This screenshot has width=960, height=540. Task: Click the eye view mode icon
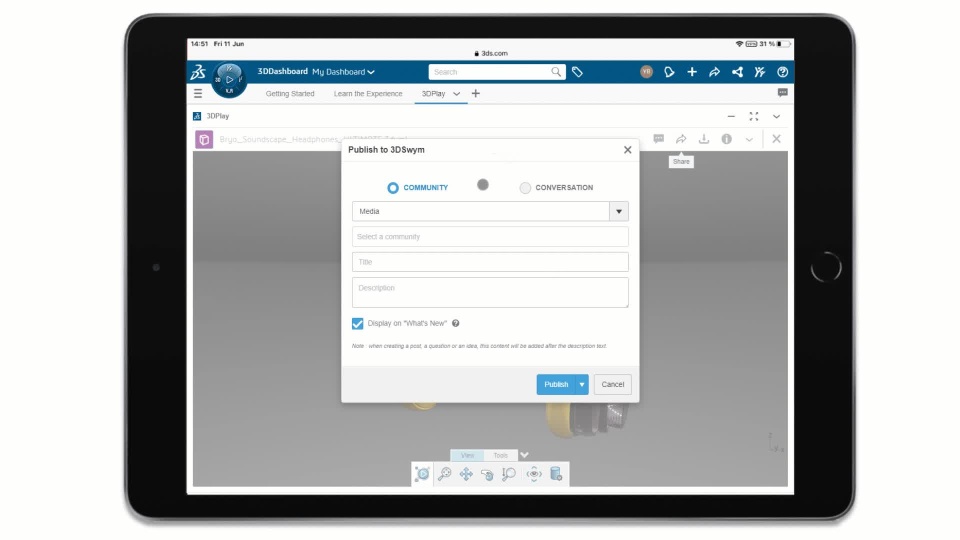pyautogui.click(x=534, y=474)
